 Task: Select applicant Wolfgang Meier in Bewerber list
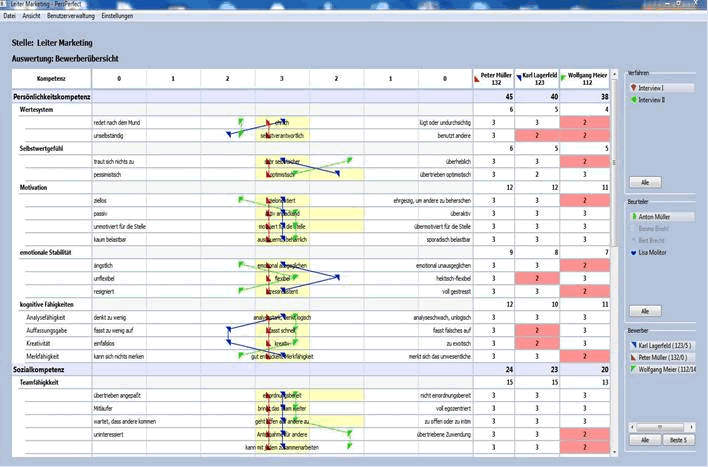pyautogui.click(x=661, y=369)
